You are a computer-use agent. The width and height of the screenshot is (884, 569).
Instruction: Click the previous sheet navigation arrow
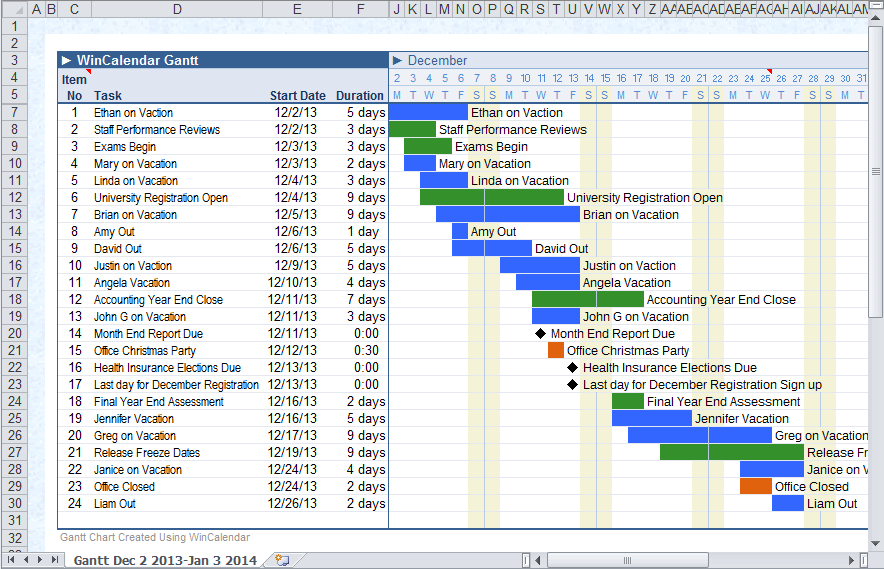tap(27, 560)
